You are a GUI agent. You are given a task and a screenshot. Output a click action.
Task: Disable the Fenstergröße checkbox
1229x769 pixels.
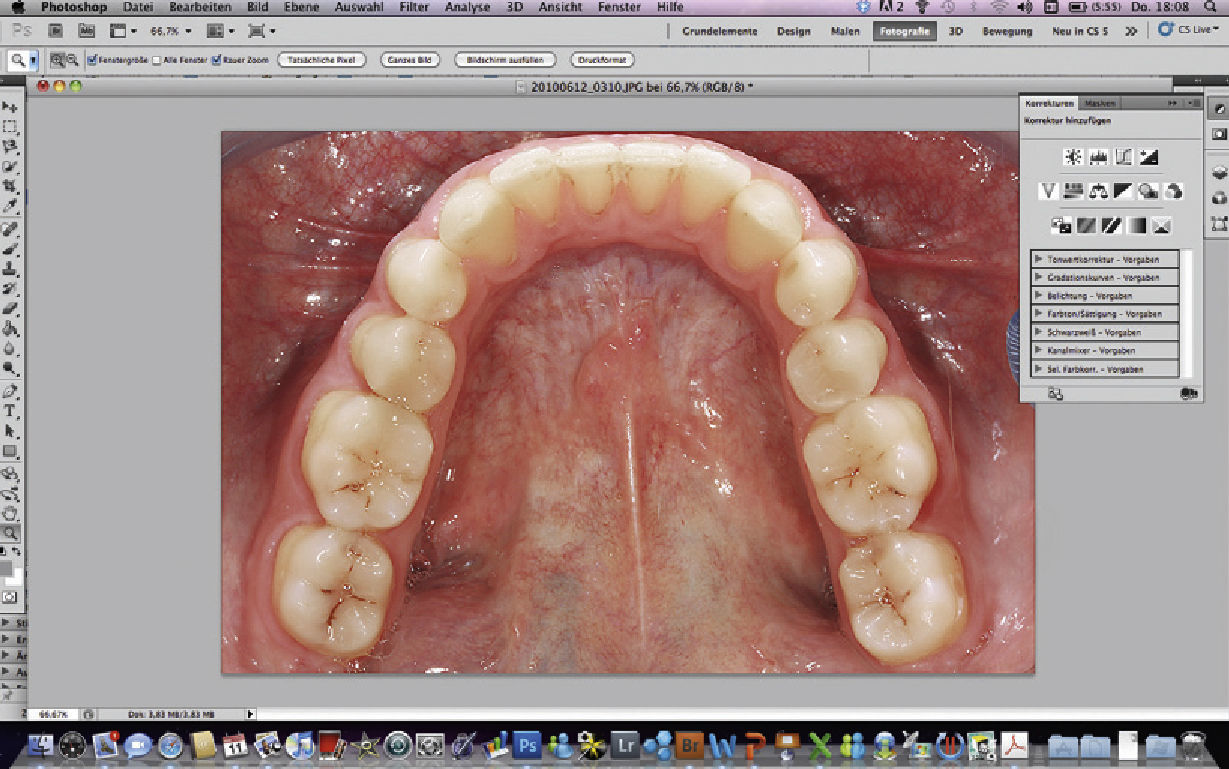click(x=92, y=60)
